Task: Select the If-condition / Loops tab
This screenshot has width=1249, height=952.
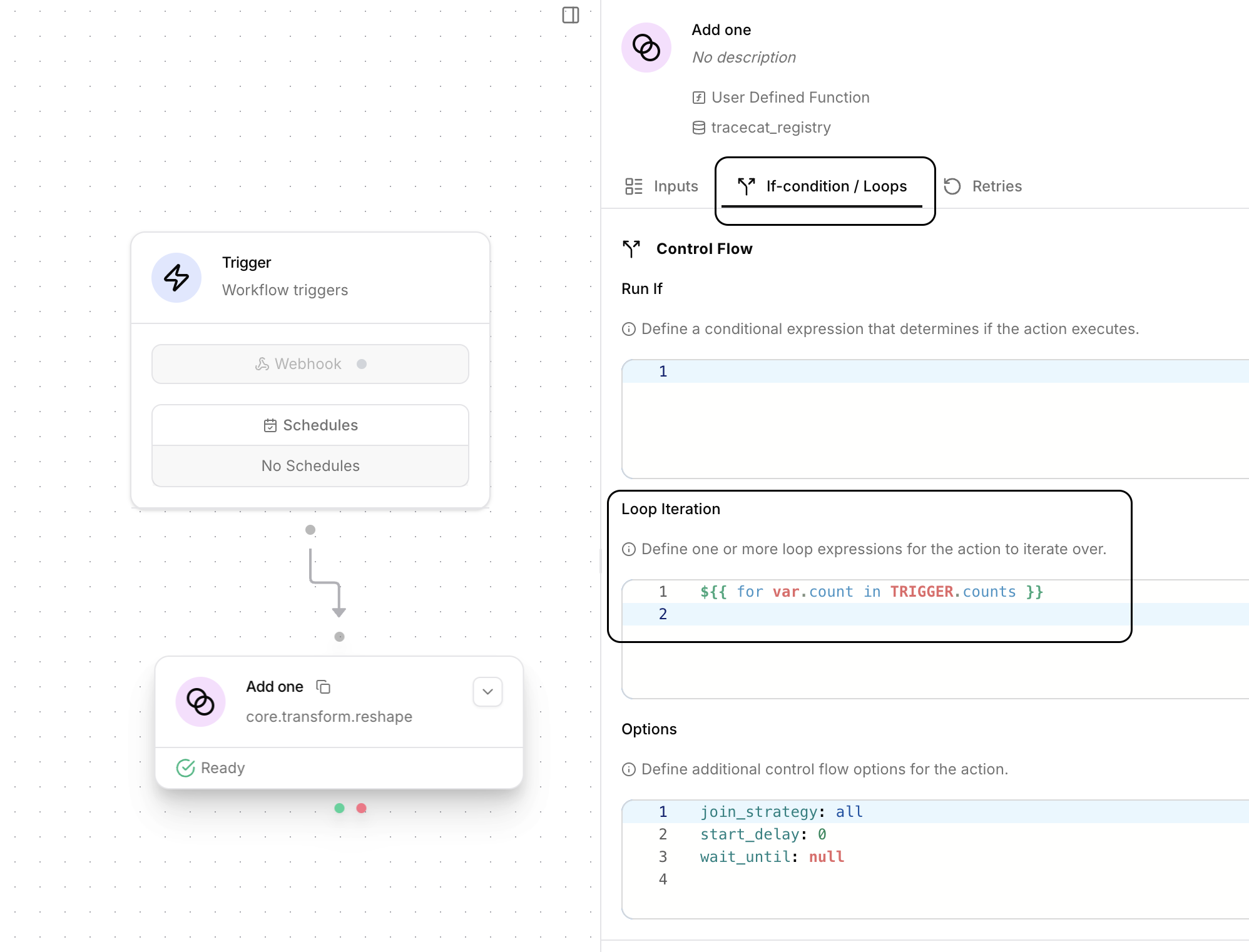Action: 822,186
